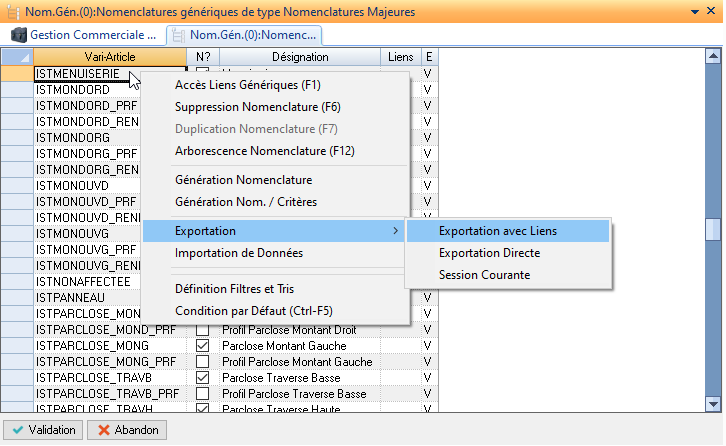The image size is (726, 446).
Task: Click the Gestion Commerciale tab icon
Action: (19, 35)
